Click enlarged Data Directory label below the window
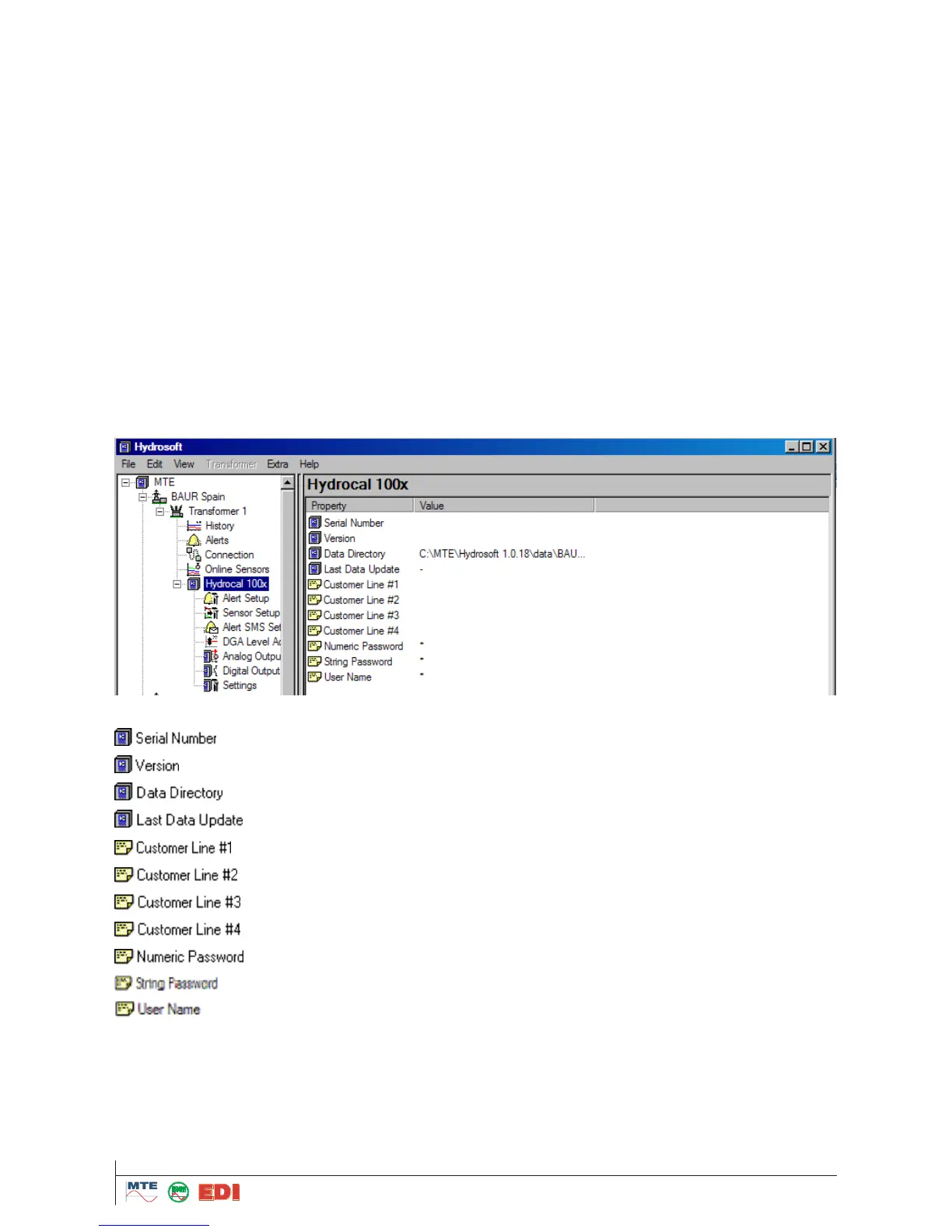The image size is (952, 1232). click(x=180, y=793)
